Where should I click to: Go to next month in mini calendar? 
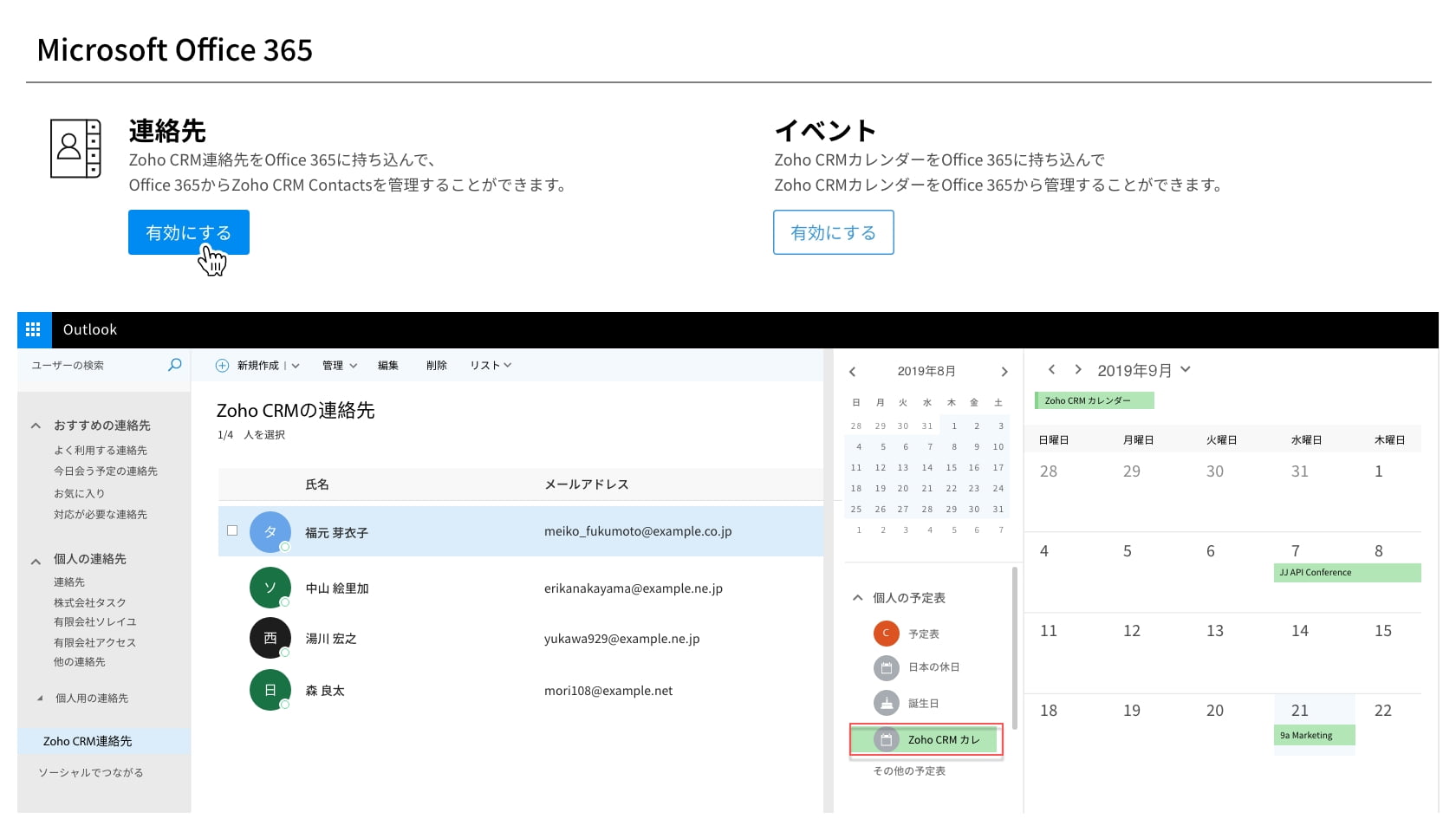coord(1004,372)
